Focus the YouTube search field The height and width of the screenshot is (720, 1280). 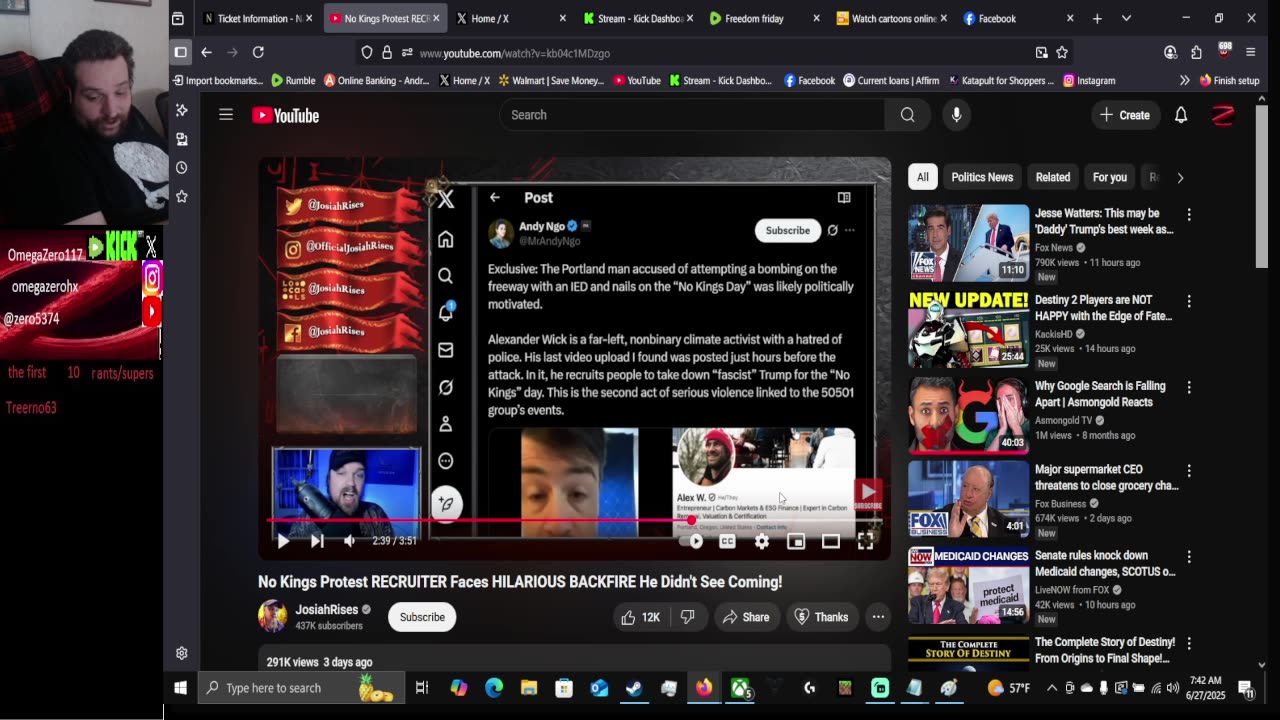point(692,115)
